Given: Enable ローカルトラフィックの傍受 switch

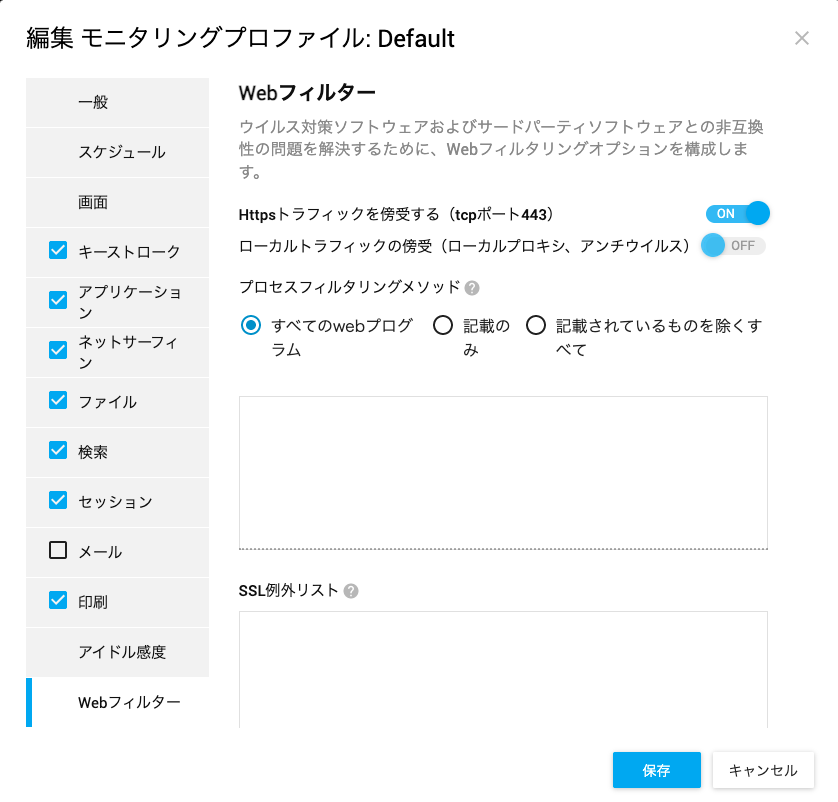Looking at the screenshot, I should (733, 246).
